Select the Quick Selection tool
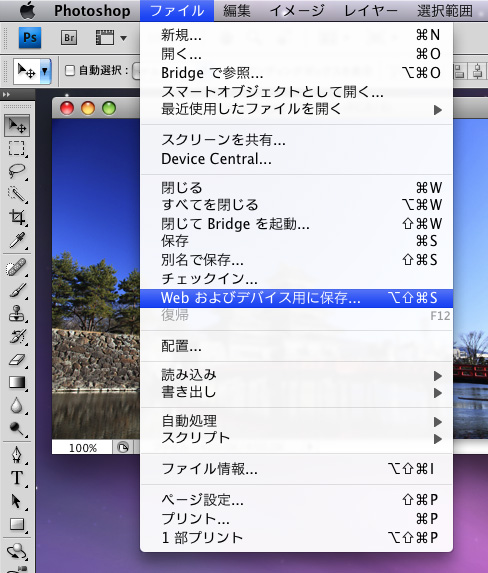 click(17, 194)
